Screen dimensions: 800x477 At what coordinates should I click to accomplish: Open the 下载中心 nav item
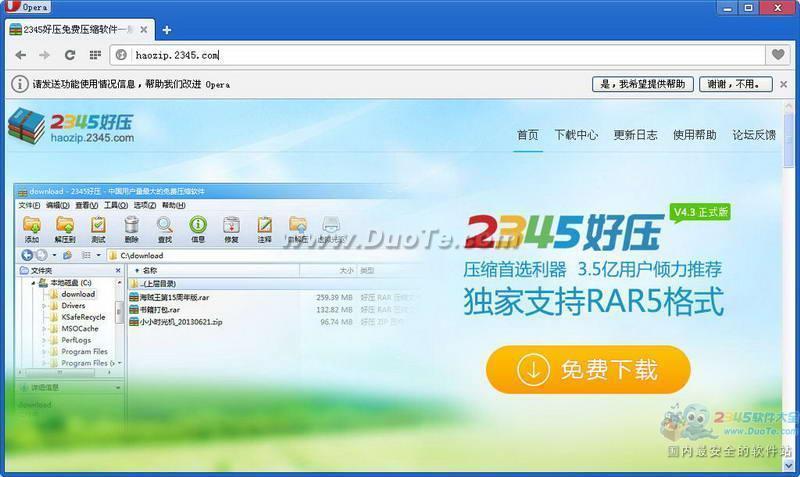click(576, 135)
